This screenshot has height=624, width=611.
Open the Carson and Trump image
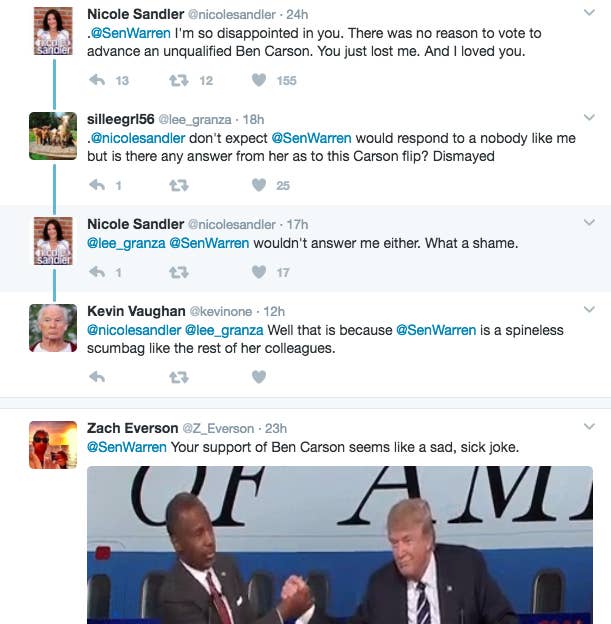(x=340, y=545)
